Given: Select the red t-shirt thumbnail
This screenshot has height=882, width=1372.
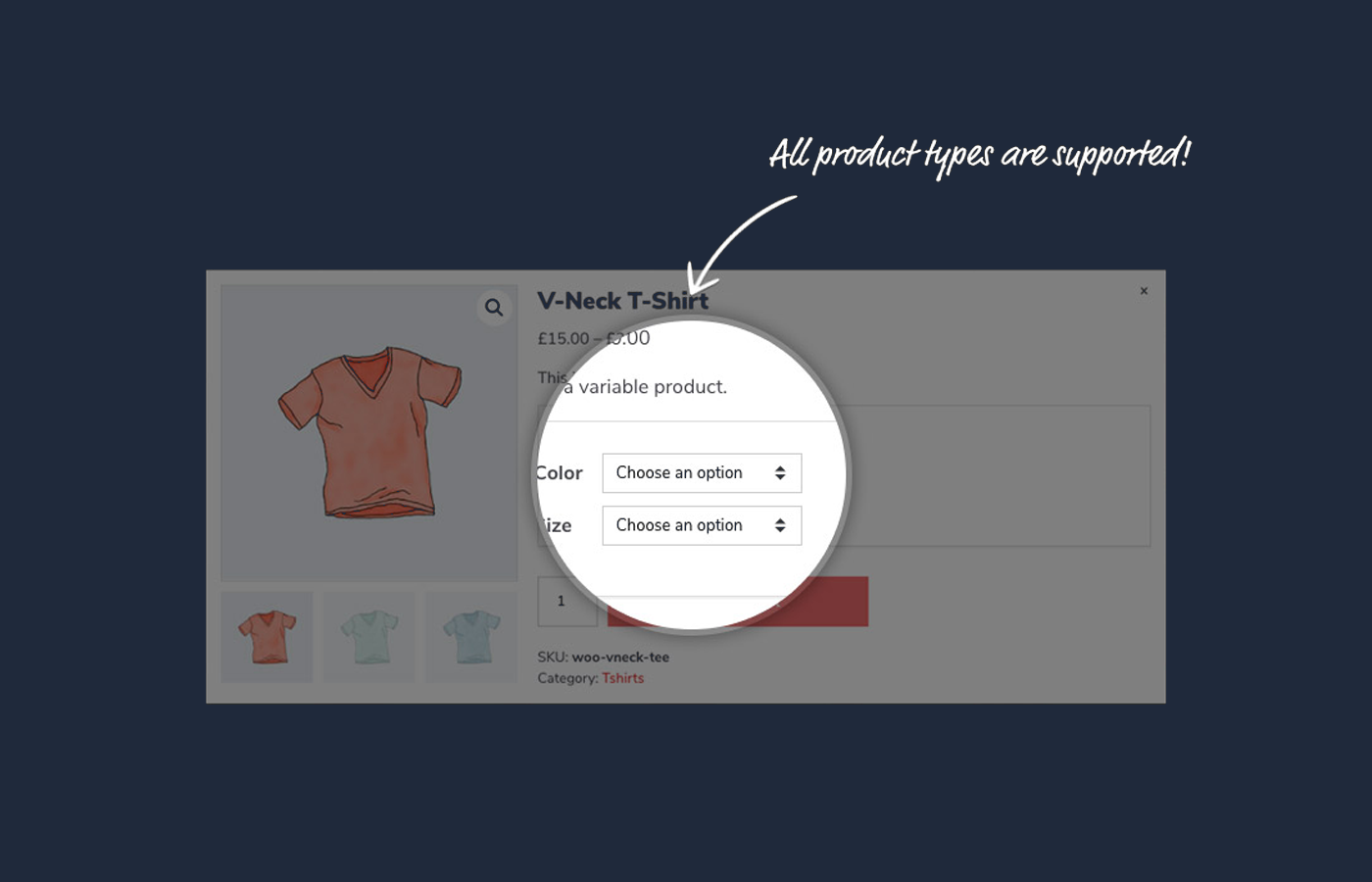Looking at the screenshot, I should click(x=267, y=637).
